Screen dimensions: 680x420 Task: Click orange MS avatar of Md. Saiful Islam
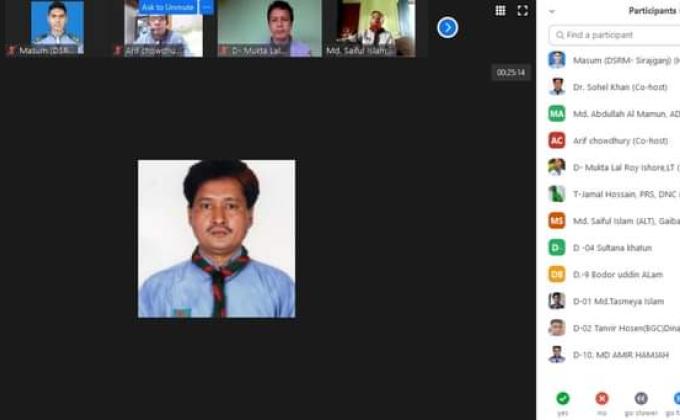[x=557, y=221]
